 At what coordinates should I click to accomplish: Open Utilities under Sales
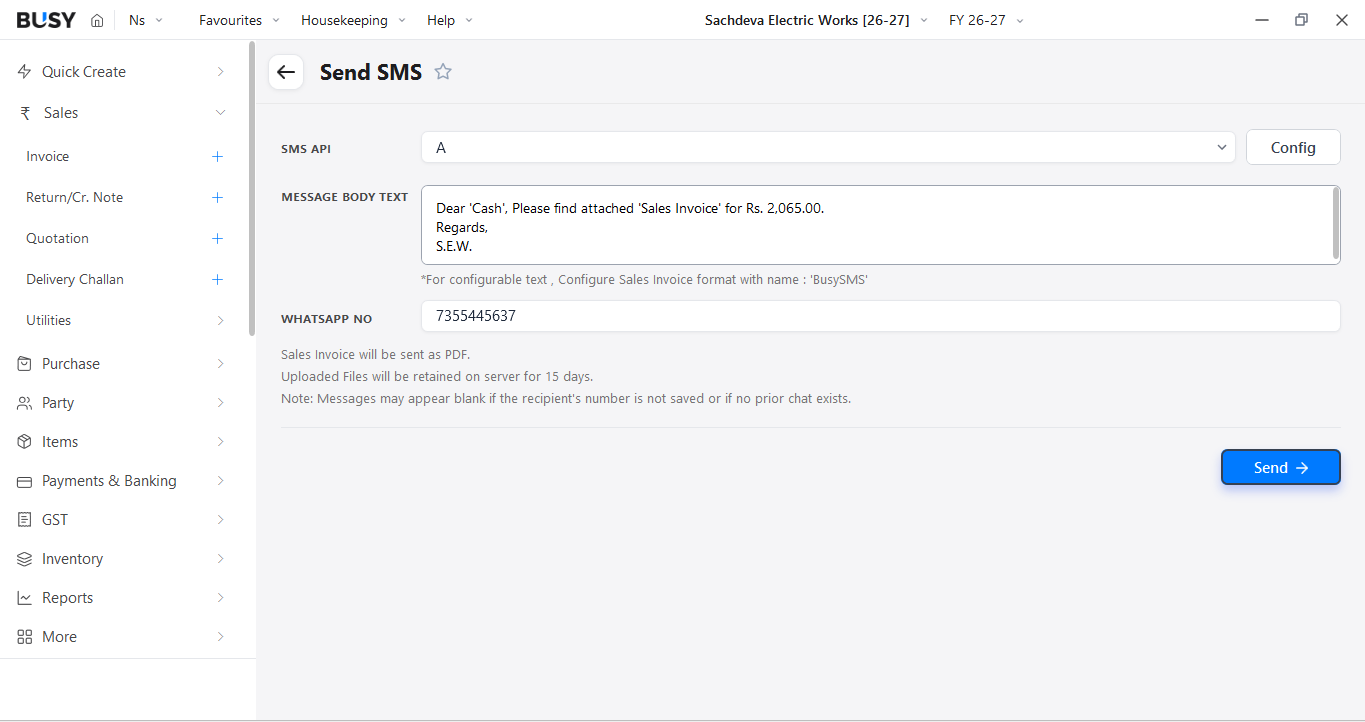click(48, 321)
